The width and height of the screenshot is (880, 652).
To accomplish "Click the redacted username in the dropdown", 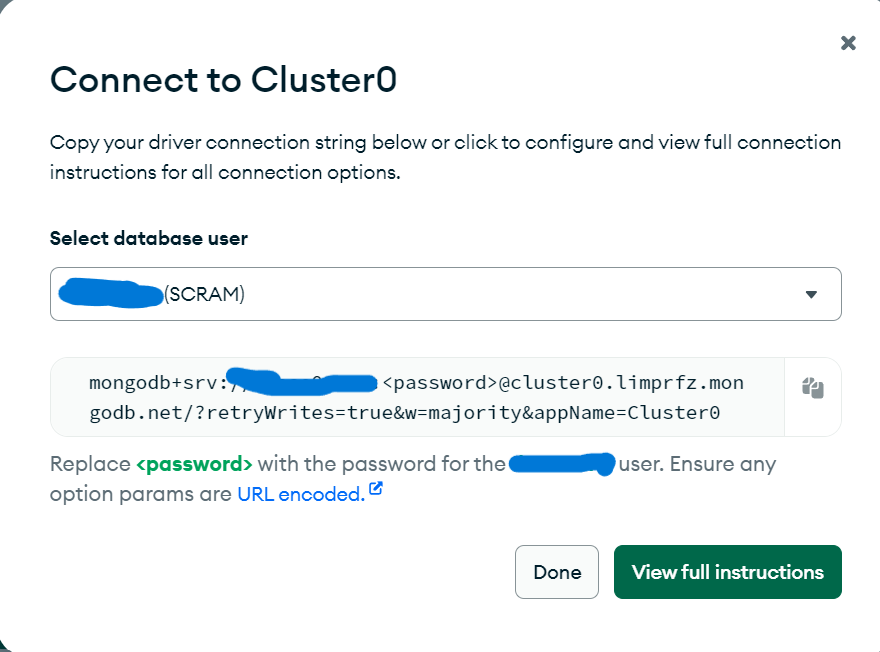I will coord(111,293).
